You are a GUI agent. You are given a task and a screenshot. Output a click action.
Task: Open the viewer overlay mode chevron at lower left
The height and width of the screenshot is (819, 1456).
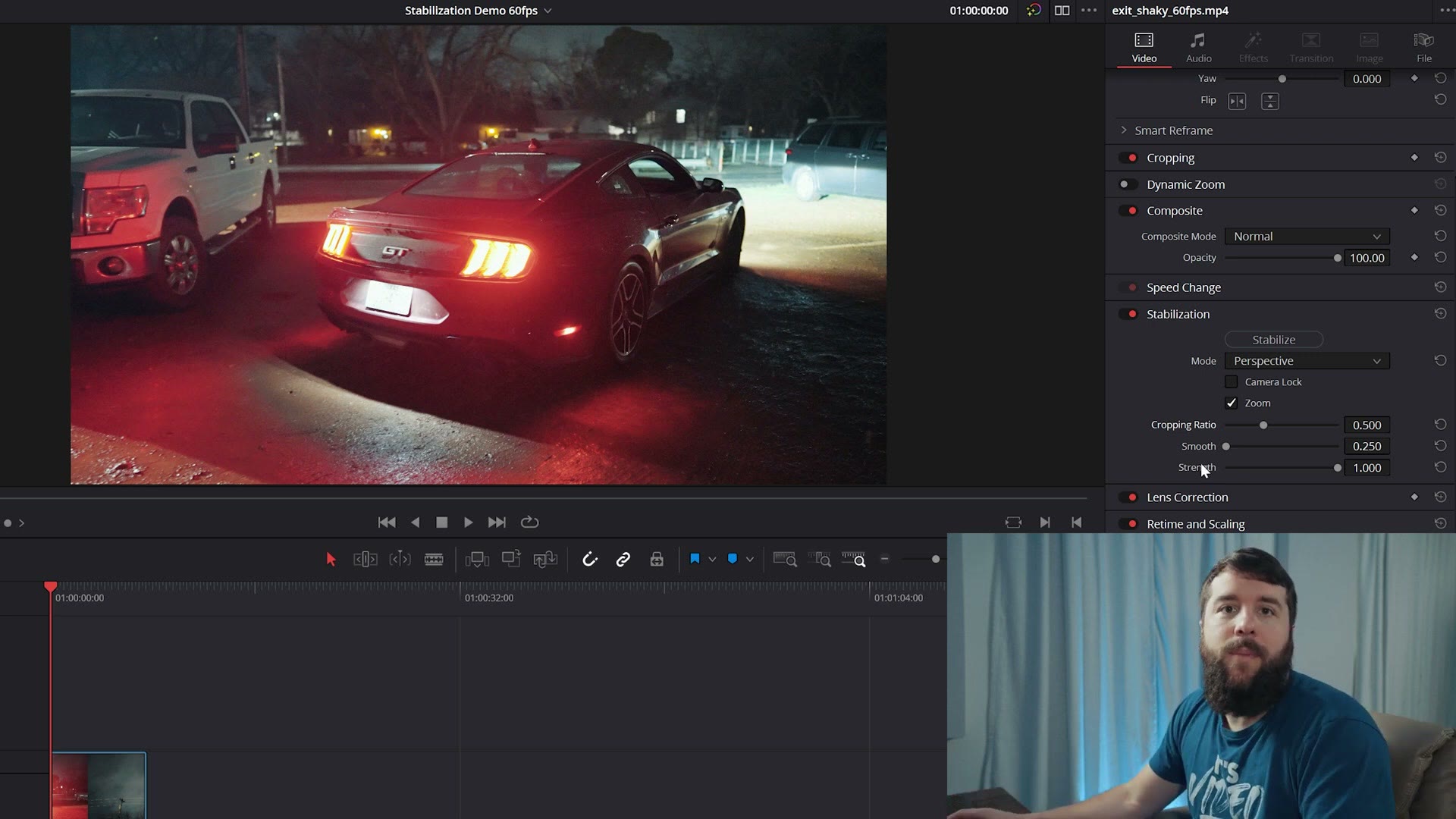click(x=22, y=523)
